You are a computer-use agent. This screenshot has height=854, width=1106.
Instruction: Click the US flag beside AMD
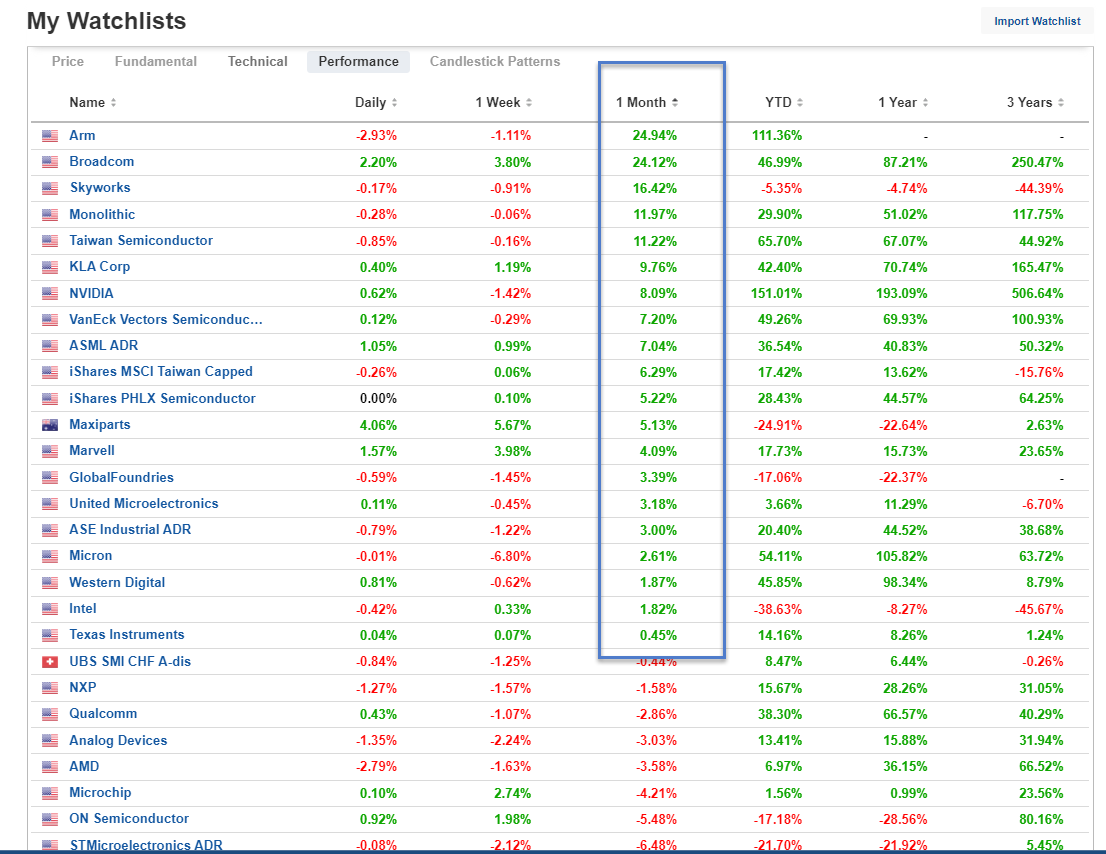click(x=49, y=767)
